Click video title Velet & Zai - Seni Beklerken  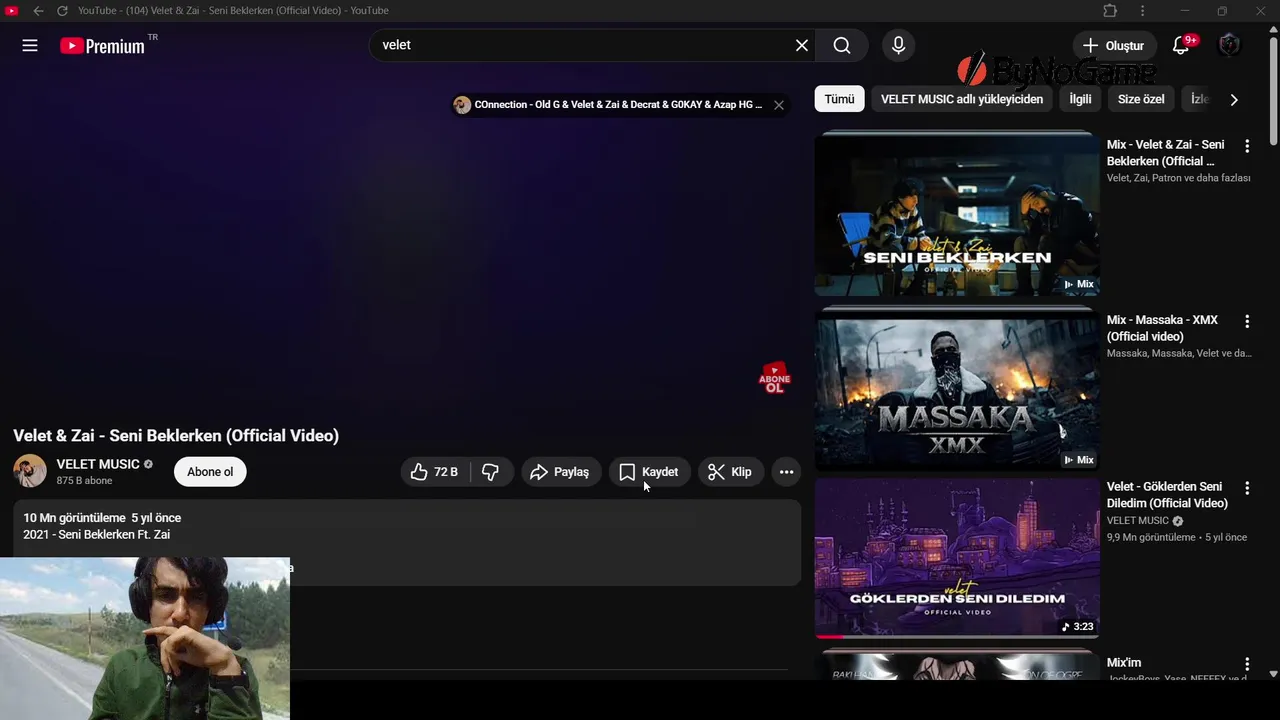click(176, 436)
